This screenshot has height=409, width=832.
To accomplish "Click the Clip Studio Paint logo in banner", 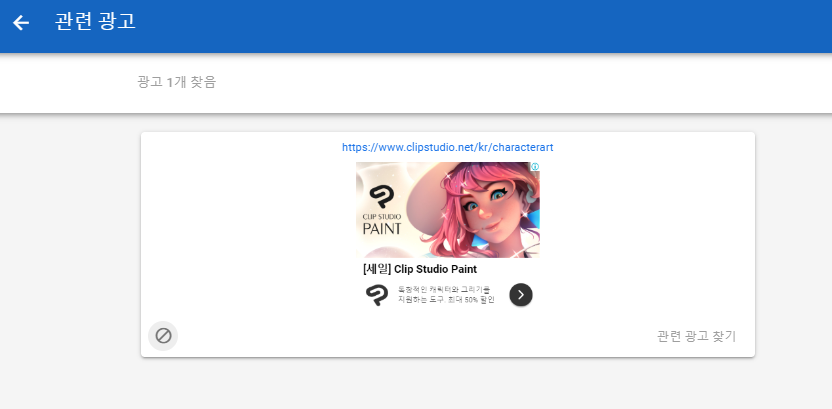I will point(382,210).
